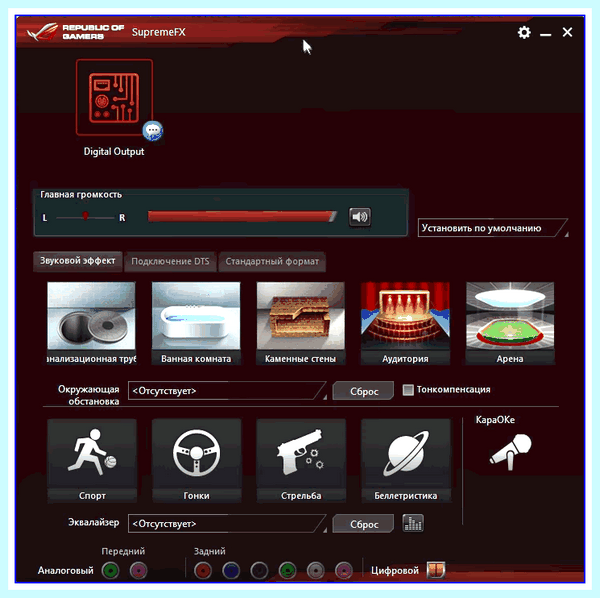Click the rear red analog jack
Viewport: 600px width, 598px height.
coord(203,570)
